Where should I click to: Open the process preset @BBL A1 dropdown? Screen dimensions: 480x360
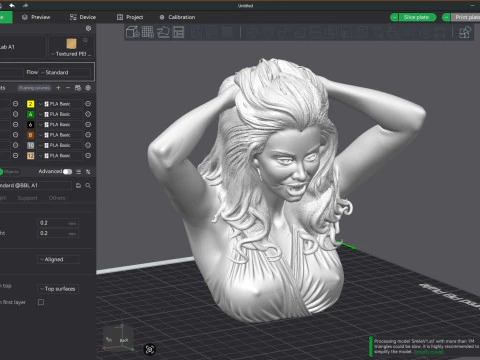click(x=35, y=185)
